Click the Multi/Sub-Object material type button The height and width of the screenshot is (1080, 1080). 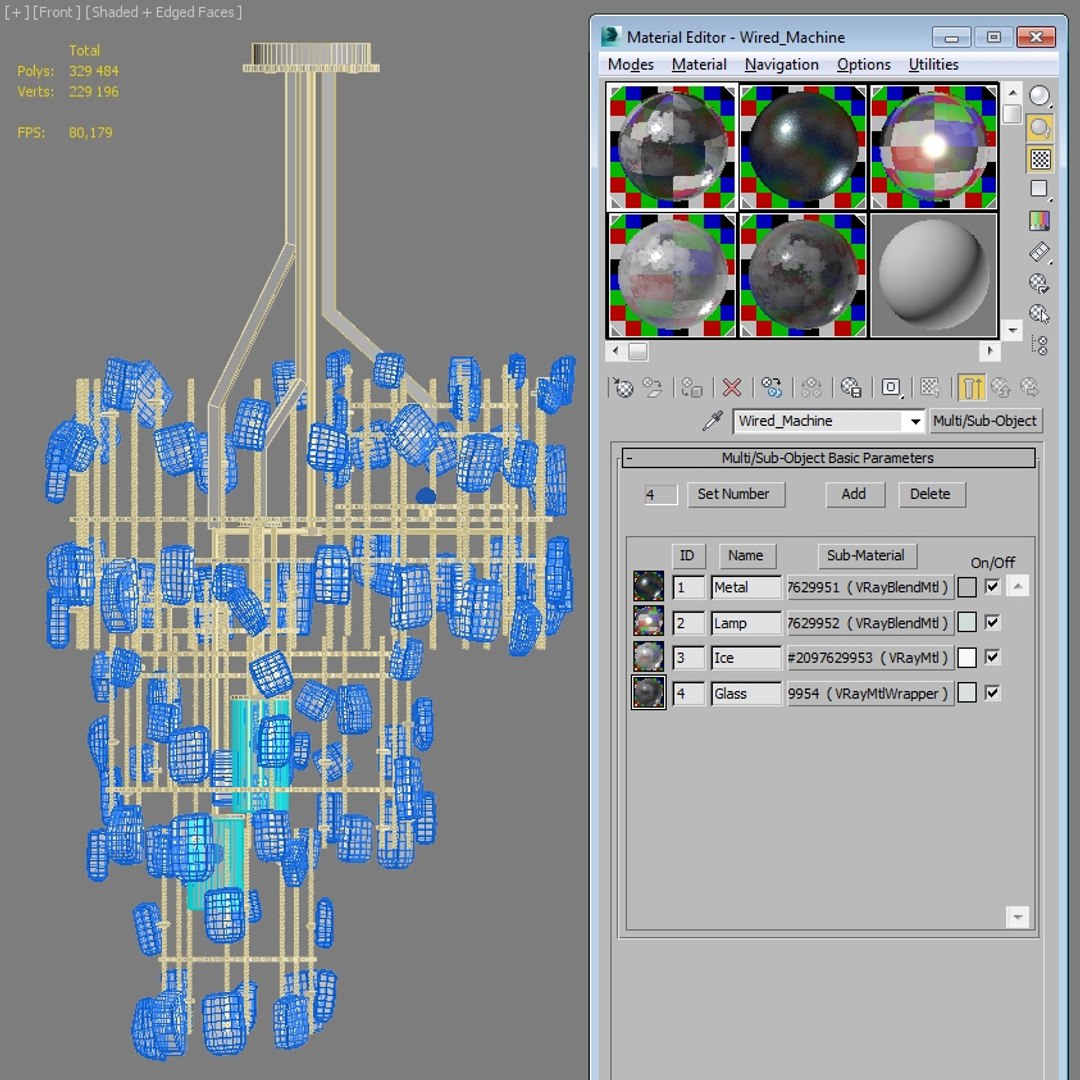[x=985, y=421]
